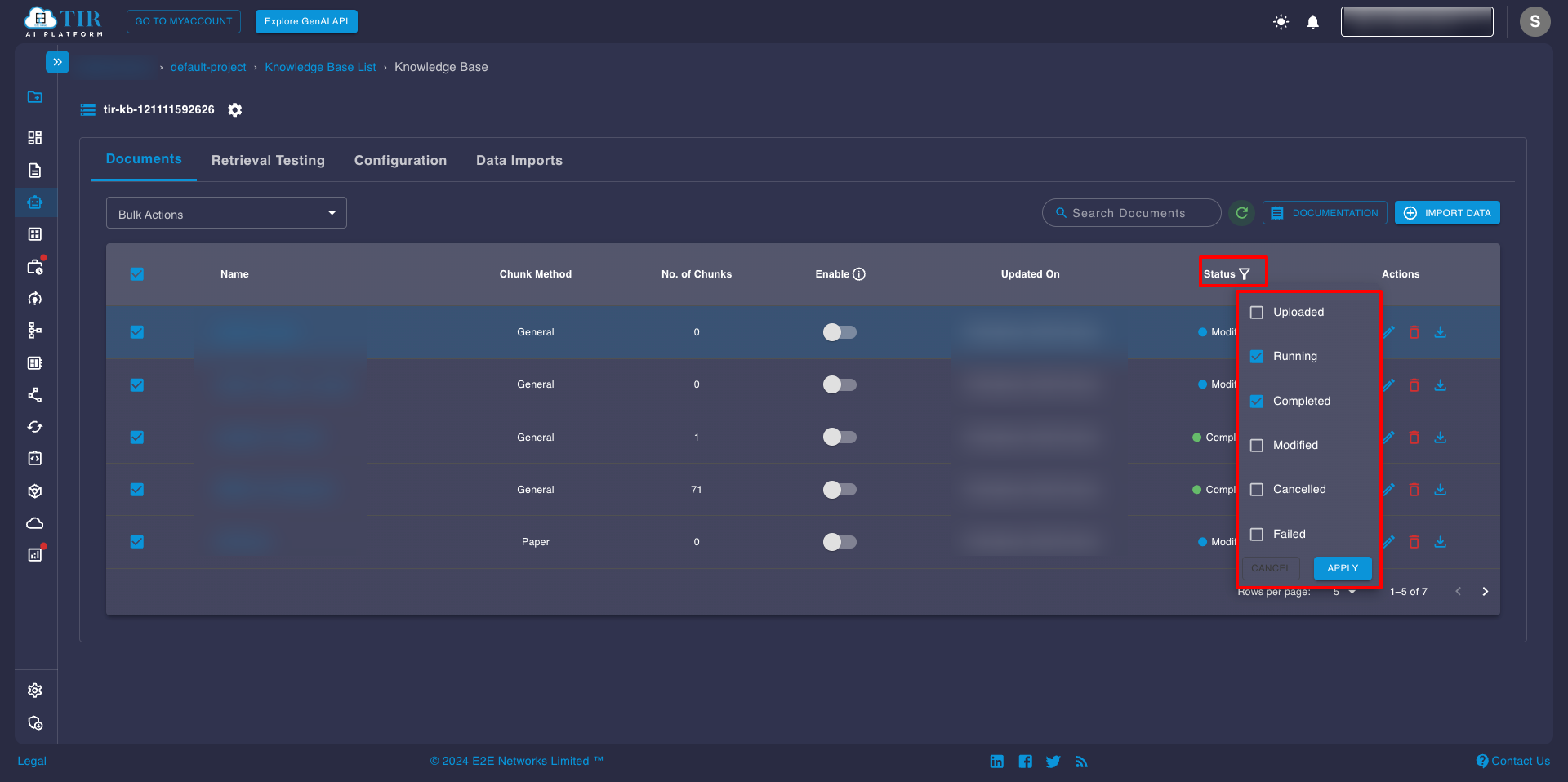Viewport: 1568px width, 782px height.
Task: Enable the toggle for the 71-chunk document
Action: pyautogui.click(x=840, y=490)
